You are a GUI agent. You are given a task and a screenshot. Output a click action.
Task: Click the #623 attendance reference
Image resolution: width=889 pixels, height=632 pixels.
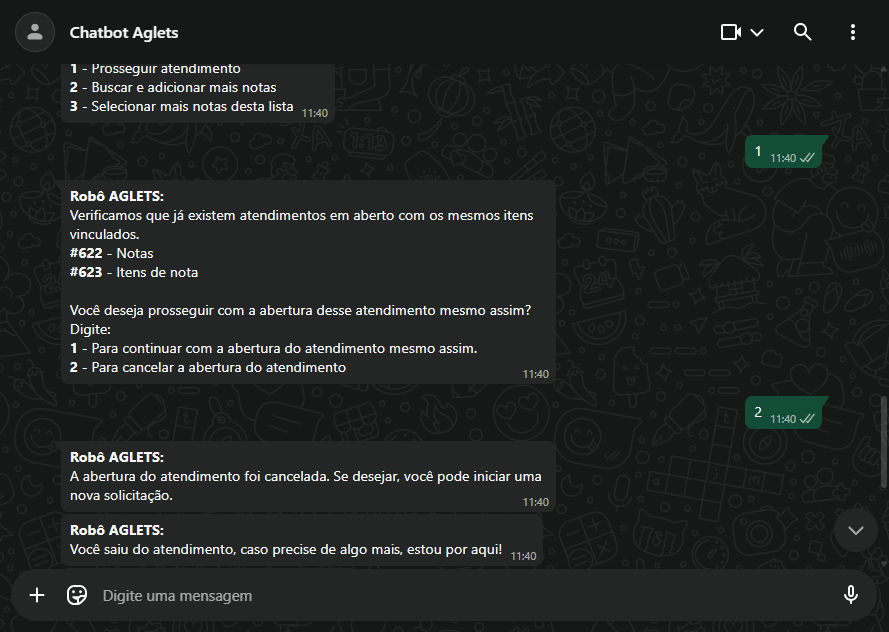(86, 272)
